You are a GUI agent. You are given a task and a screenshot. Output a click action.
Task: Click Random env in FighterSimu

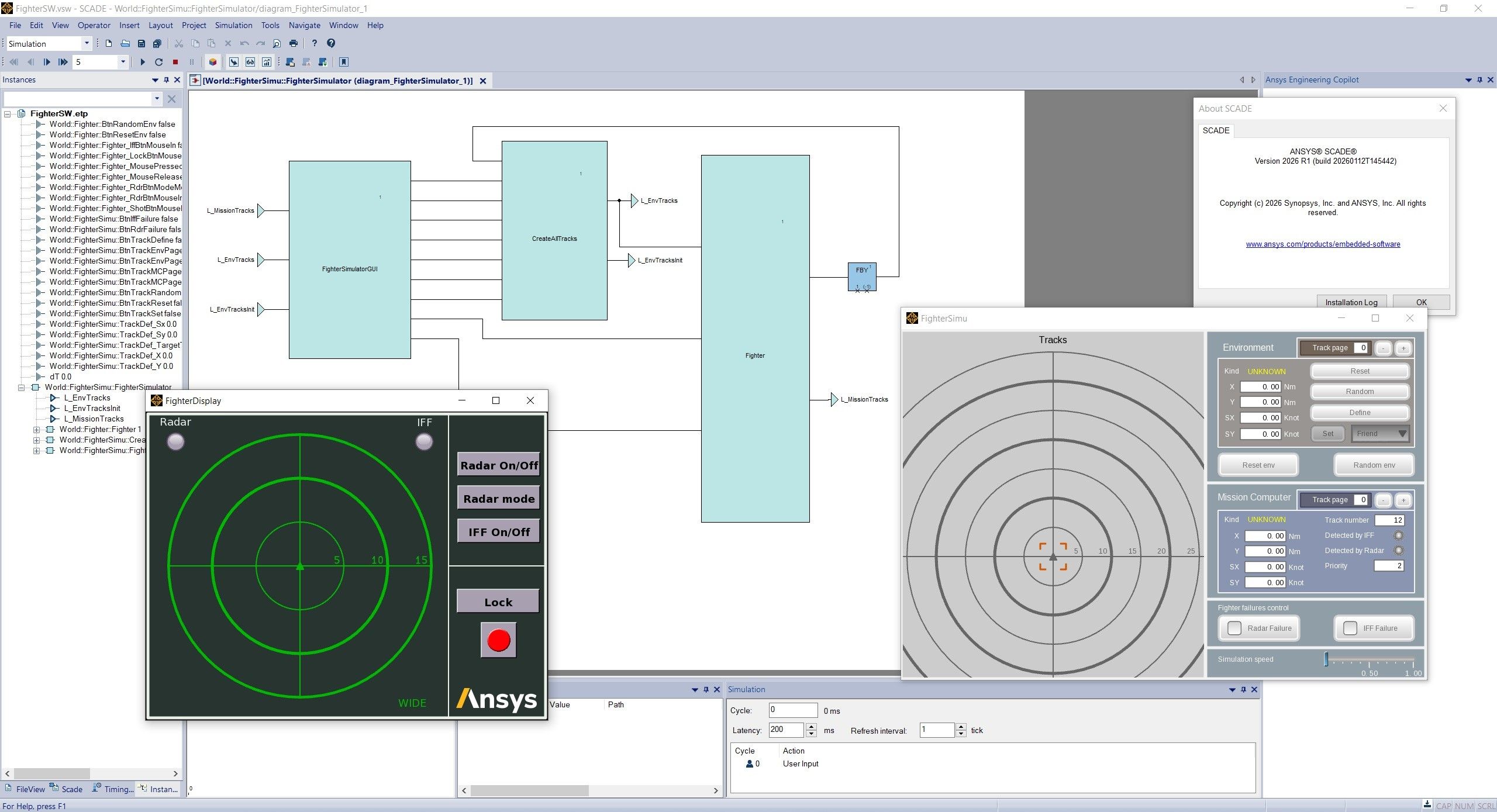1374,465
